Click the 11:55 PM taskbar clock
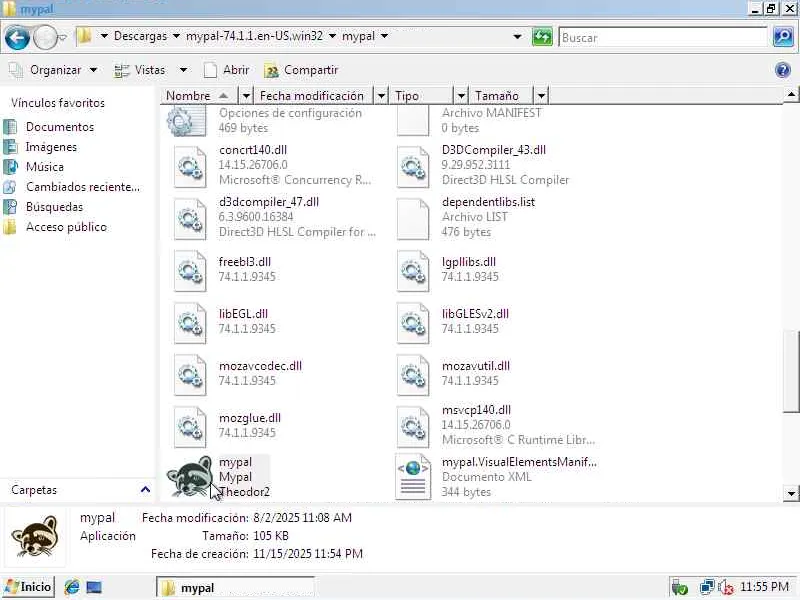 point(764,587)
